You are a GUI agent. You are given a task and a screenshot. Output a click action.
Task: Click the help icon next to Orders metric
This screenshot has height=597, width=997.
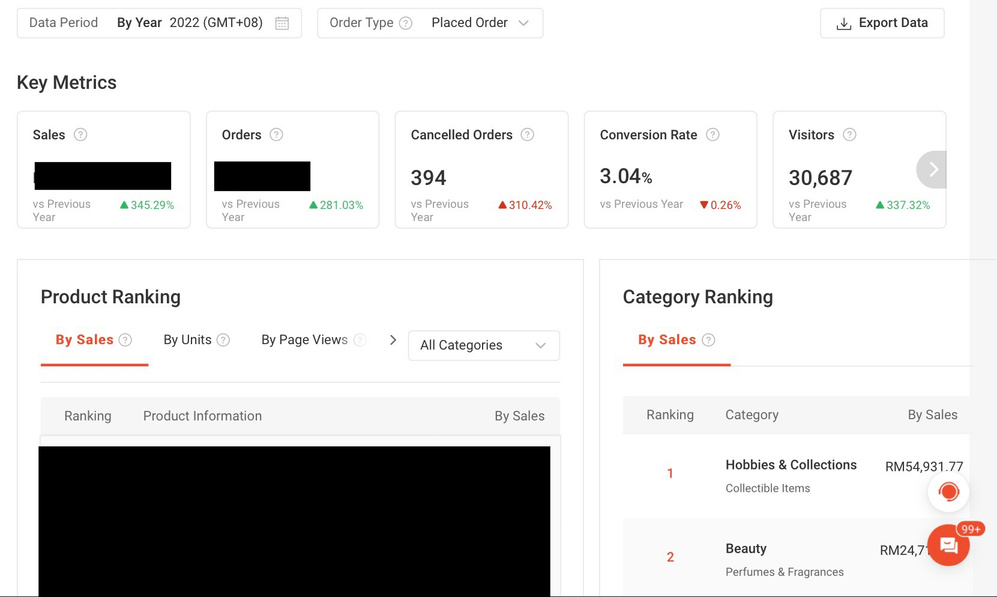click(x=277, y=135)
